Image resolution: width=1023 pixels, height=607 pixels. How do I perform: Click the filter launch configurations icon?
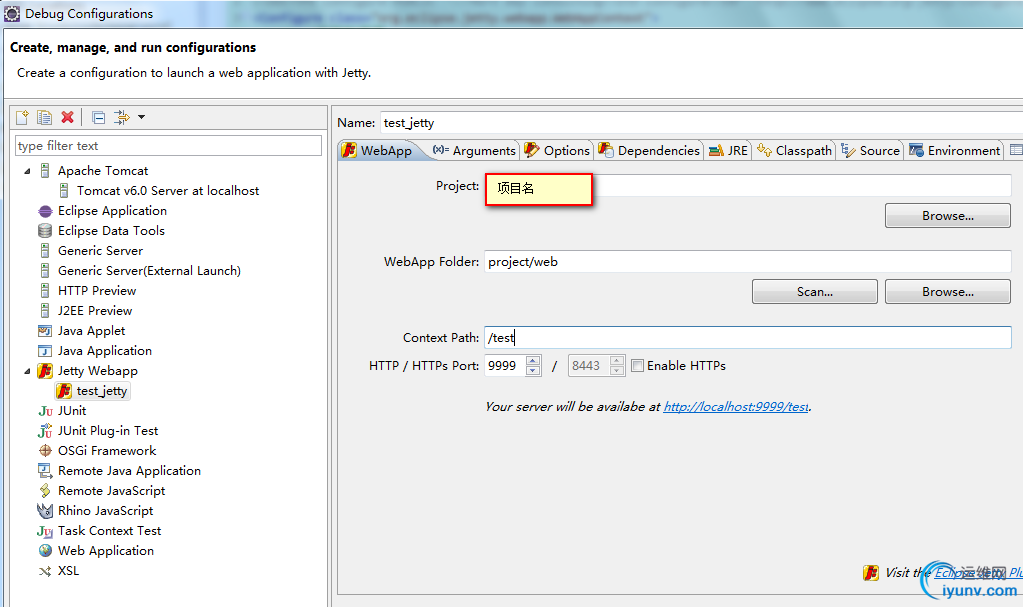[x=121, y=117]
